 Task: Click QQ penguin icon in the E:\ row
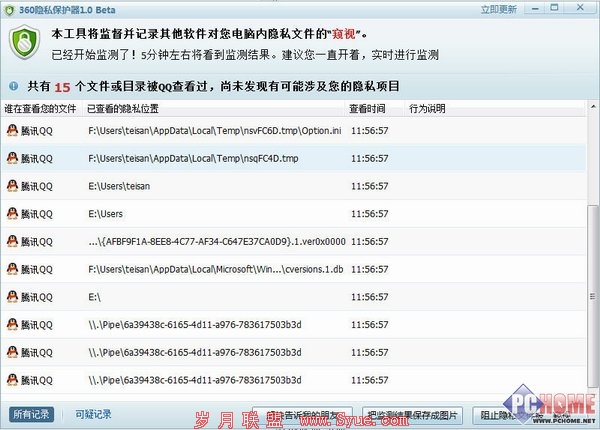[12, 297]
